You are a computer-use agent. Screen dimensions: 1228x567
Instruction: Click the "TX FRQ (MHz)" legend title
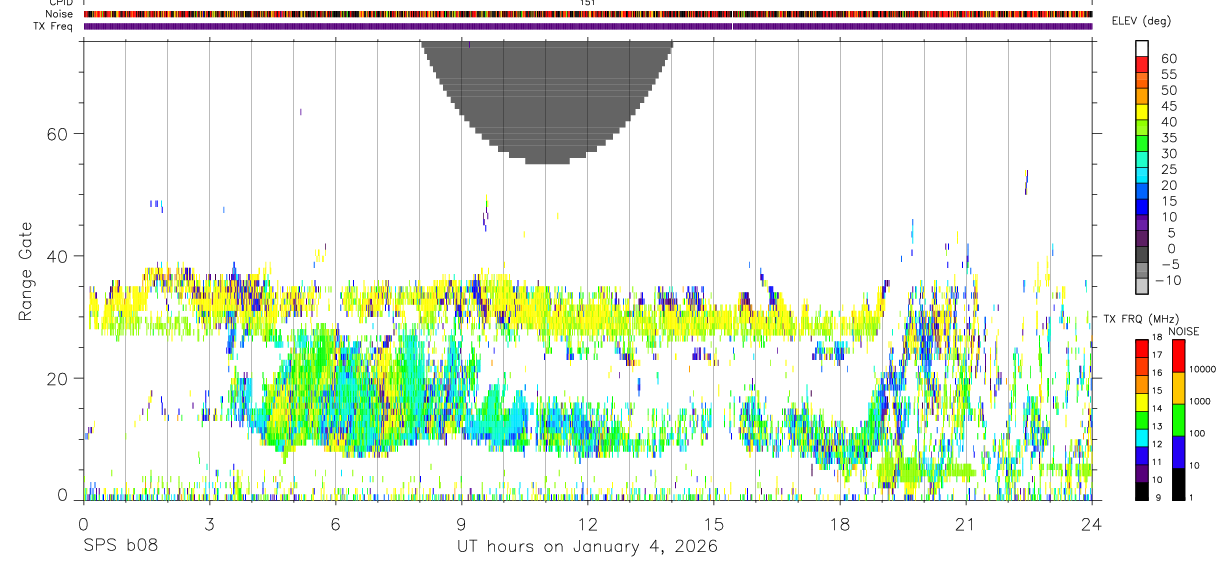(1144, 319)
